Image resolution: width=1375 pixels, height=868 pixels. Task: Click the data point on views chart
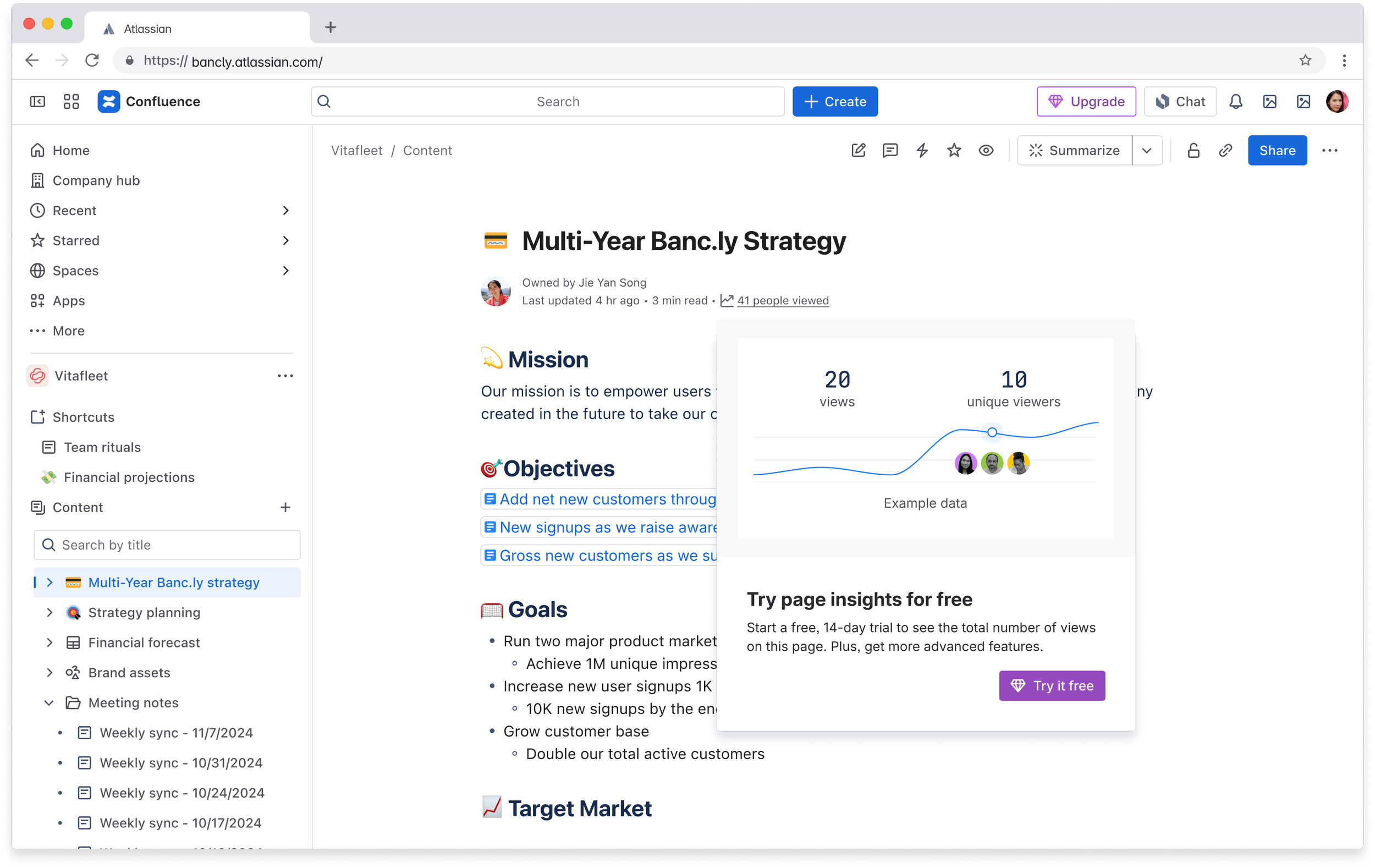point(992,432)
